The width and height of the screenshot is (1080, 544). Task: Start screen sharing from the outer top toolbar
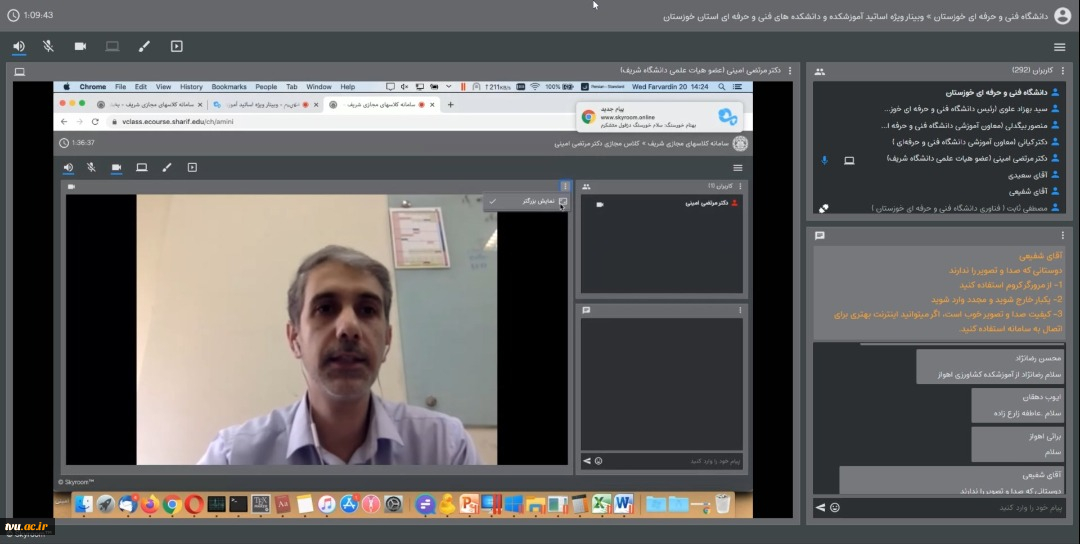(112, 46)
